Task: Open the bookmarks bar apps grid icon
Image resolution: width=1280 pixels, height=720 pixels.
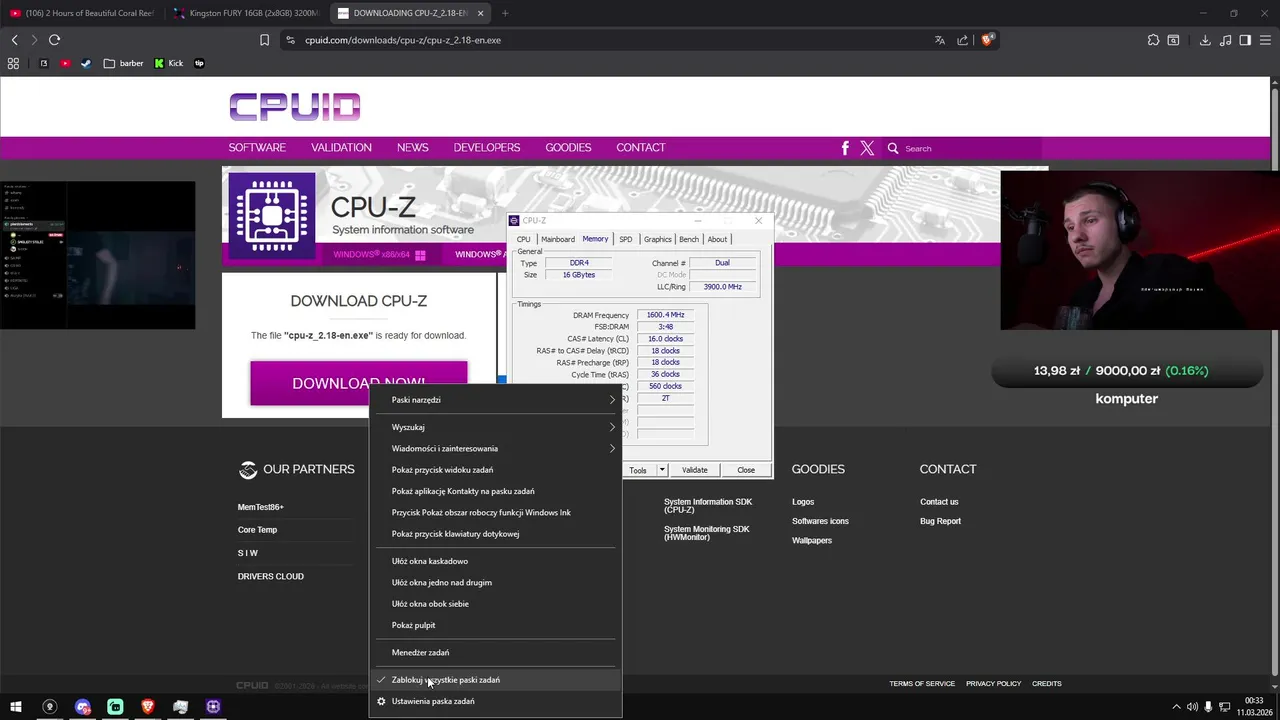Action: (13, 63)
